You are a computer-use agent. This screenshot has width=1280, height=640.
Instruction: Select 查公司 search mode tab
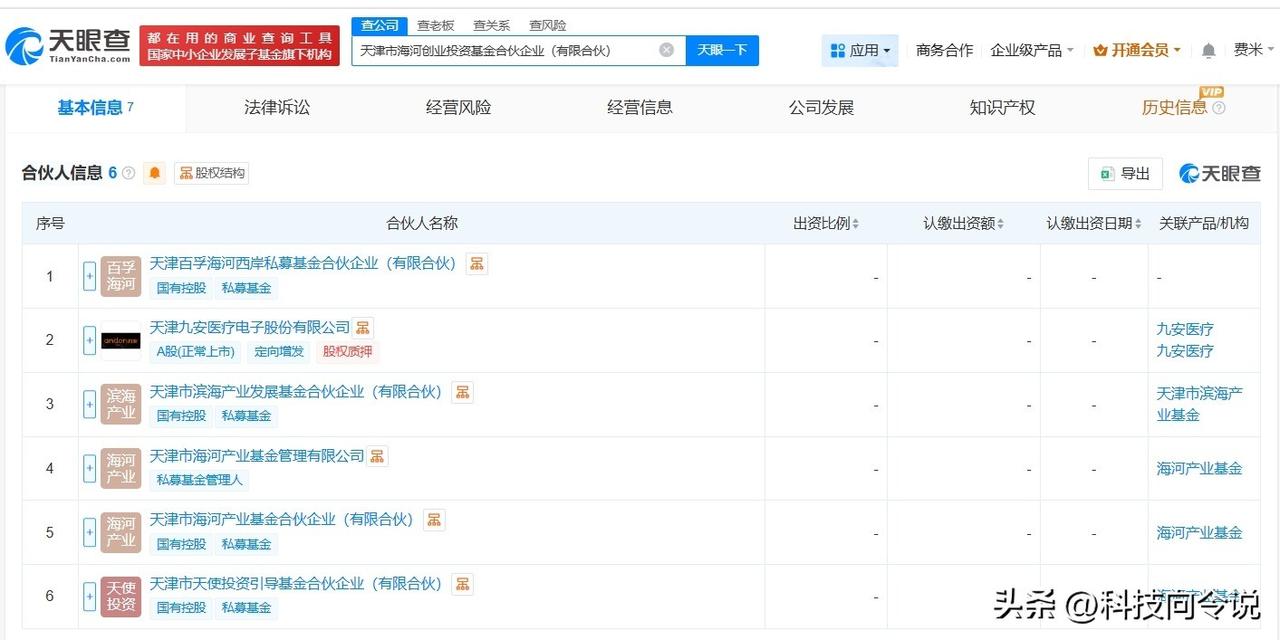click(380, 25)
